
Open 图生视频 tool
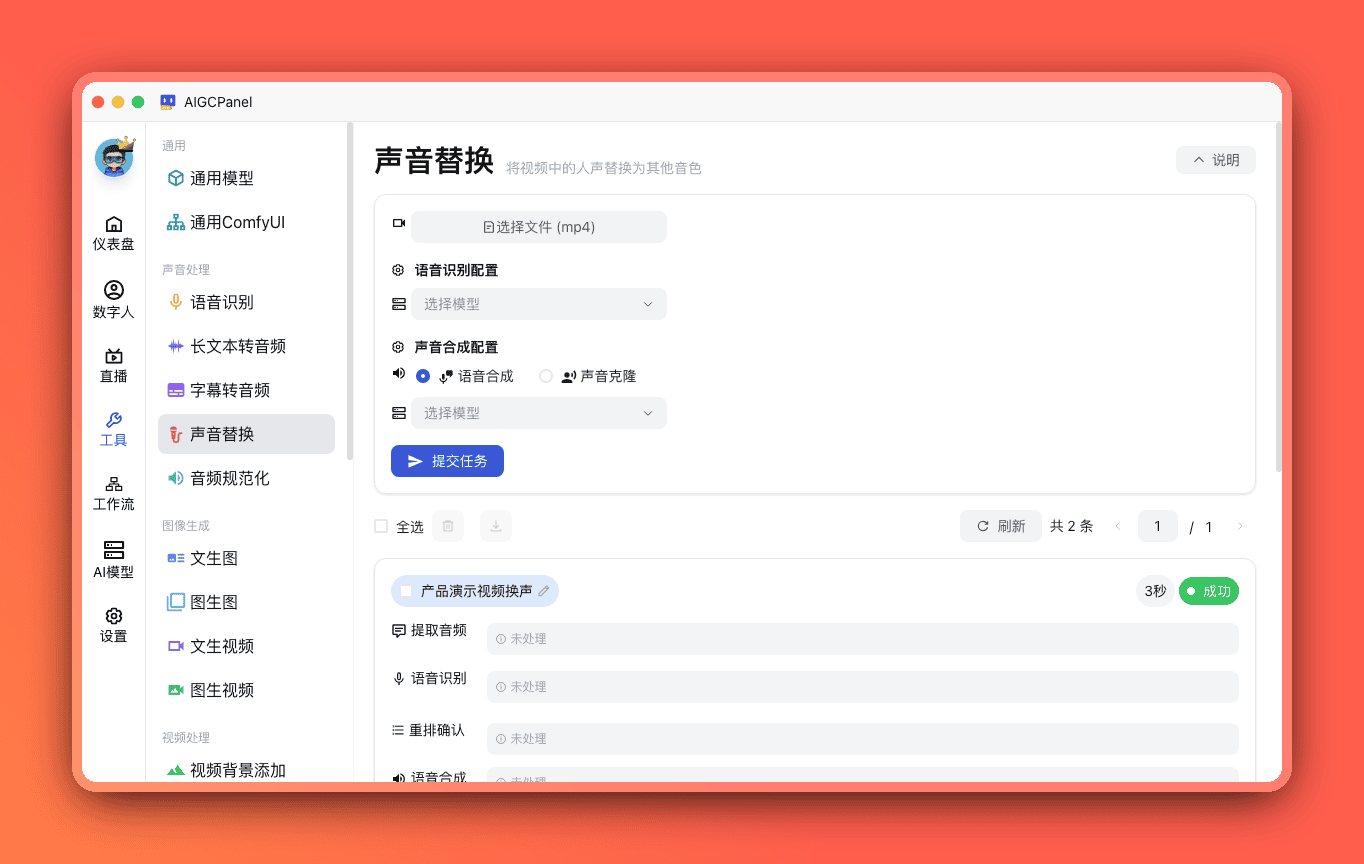point(246,690)
